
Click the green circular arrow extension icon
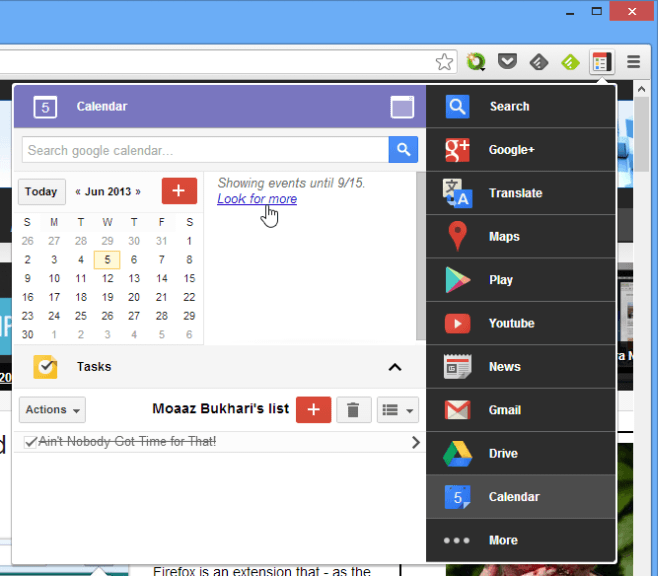pyautogui.click(x=476, y=62)
